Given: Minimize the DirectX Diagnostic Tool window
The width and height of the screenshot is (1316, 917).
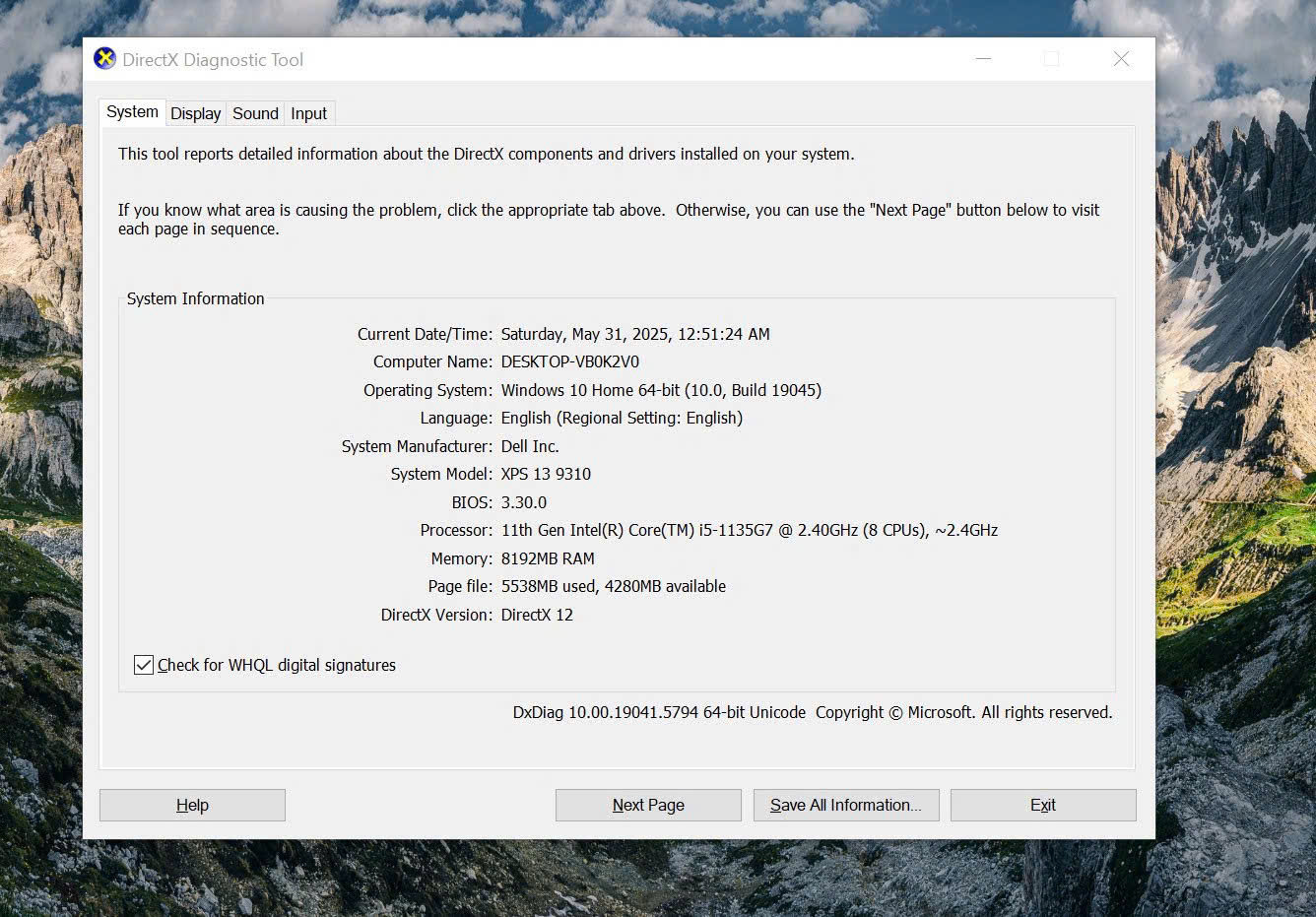Looking at the screenshot, I should click(x=983, y=59).
